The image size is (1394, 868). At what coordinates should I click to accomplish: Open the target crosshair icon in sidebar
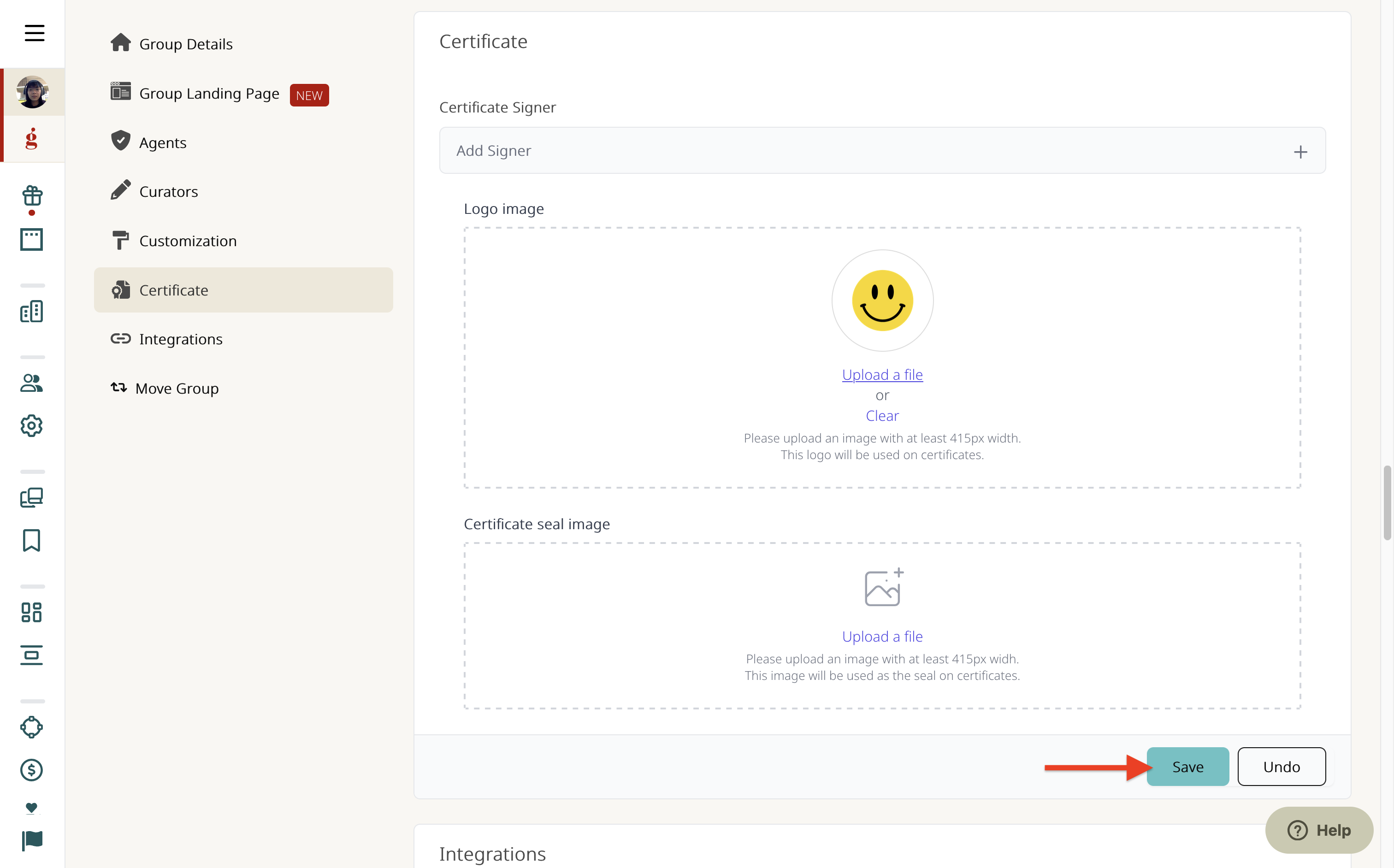pyautogui.click(x=32, y=727)
